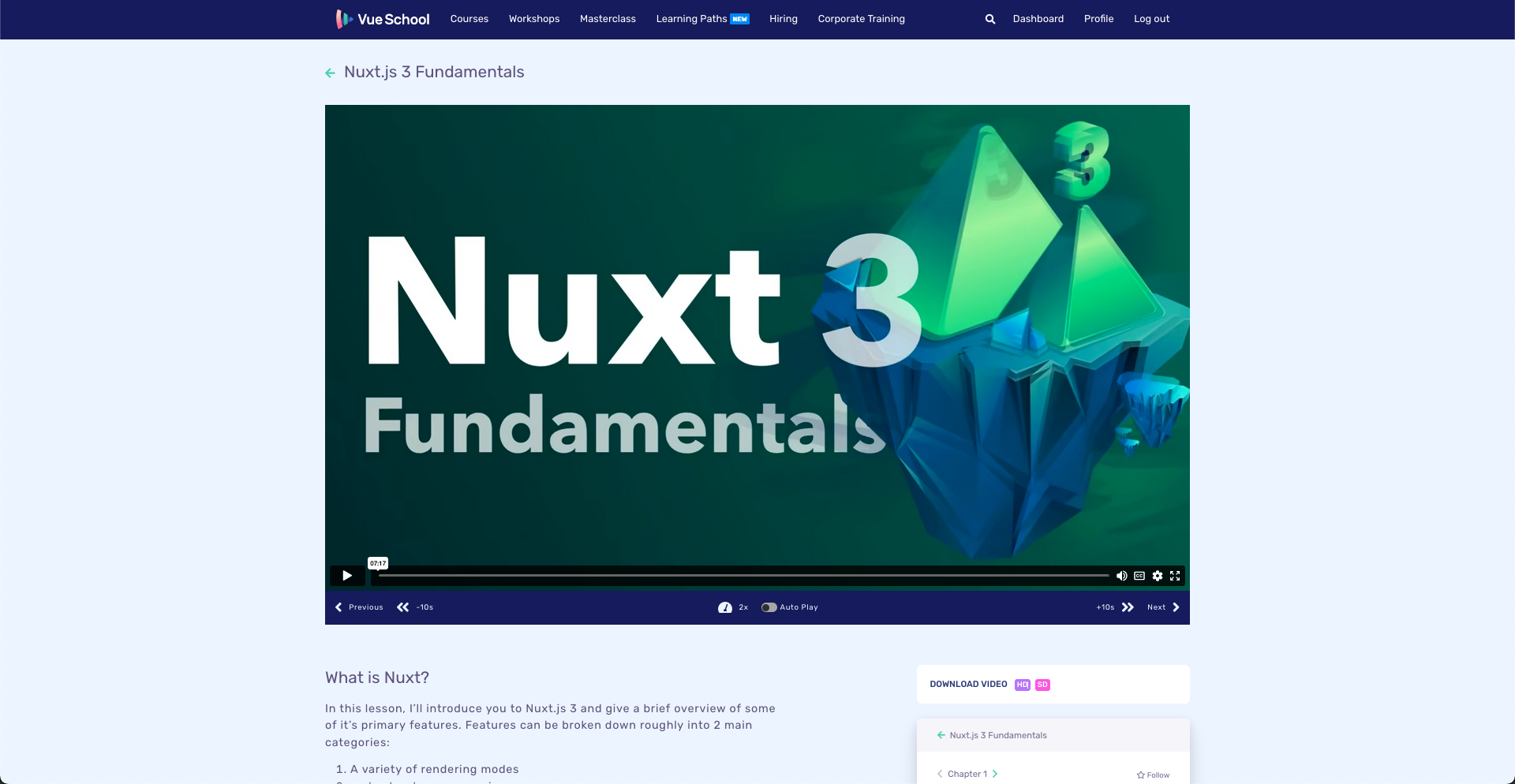Open the Courses menu

point(469,19)
